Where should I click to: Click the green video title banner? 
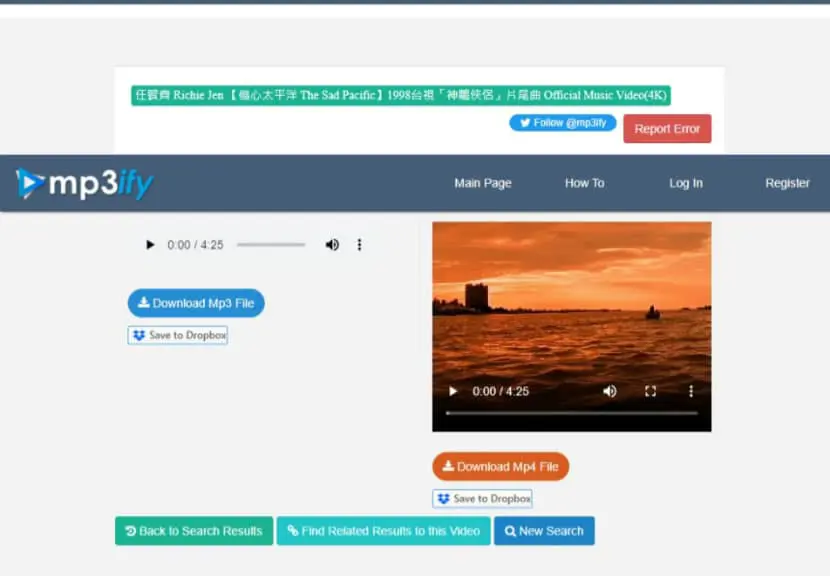[x=401, y=95]
